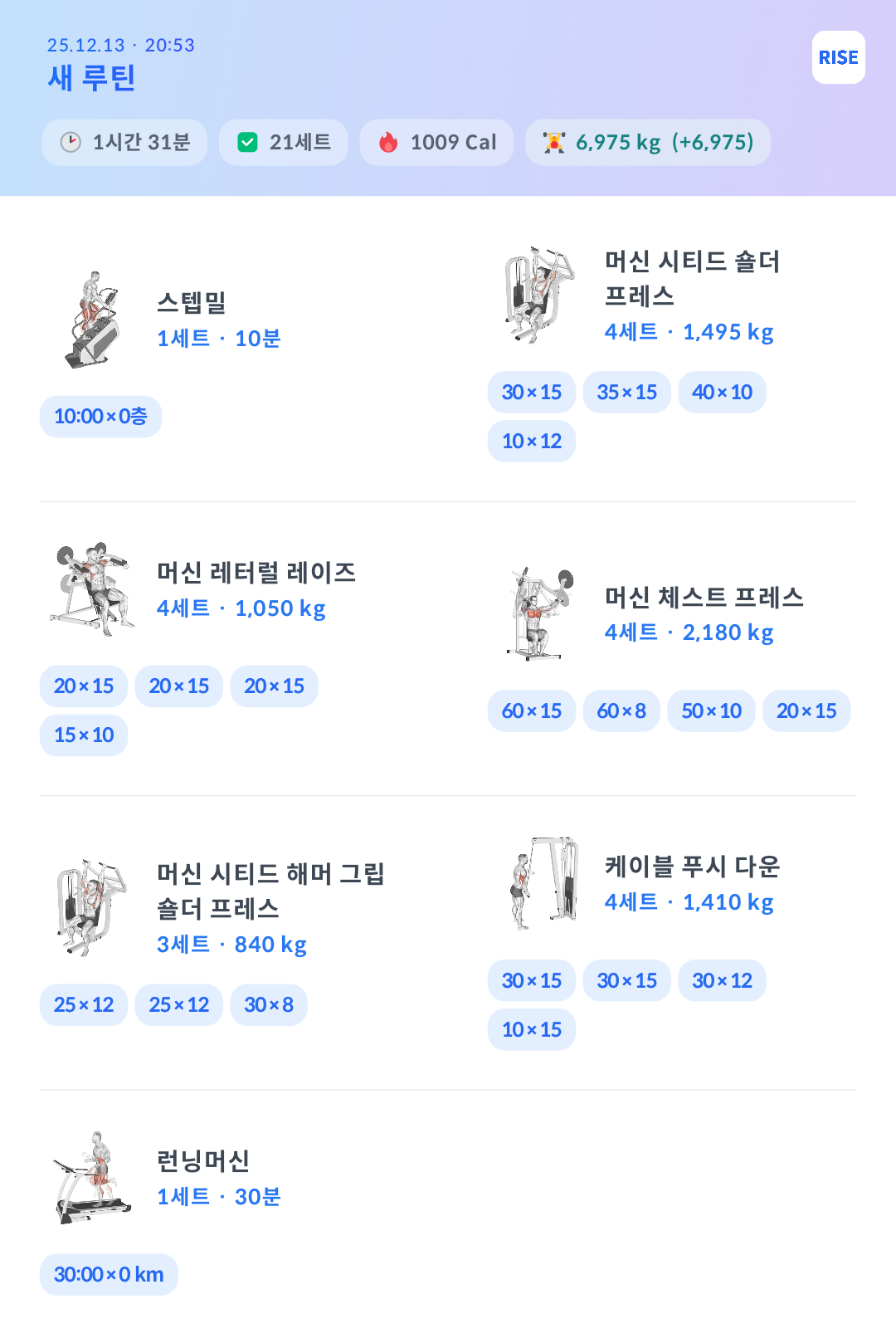The height and width of the screenshot is (1343, 896).
Task: Click the green check icon beside 21세트
Action: pyautogui.click(x=247, y=143)
